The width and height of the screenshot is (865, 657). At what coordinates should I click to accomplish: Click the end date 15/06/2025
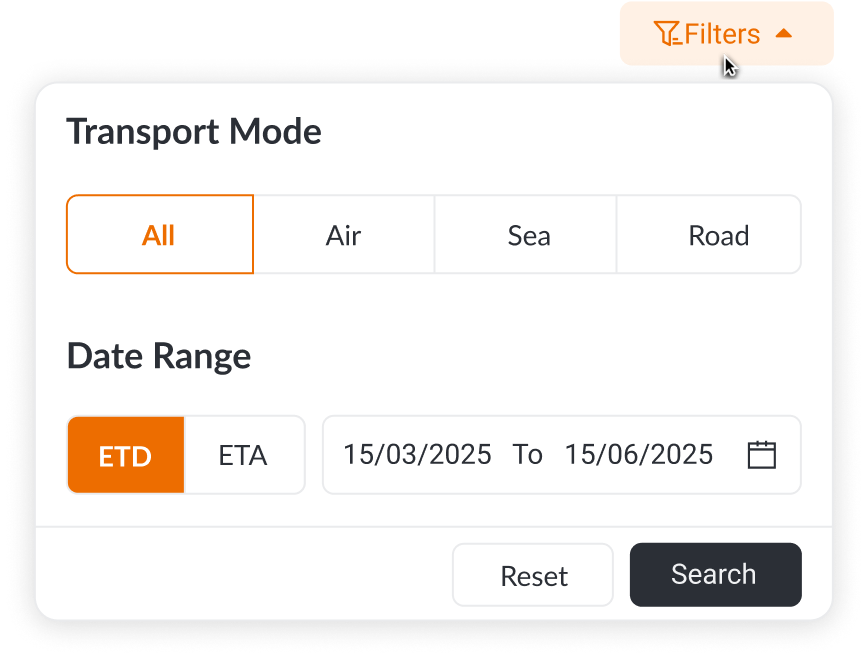click(x=638, y=455)
